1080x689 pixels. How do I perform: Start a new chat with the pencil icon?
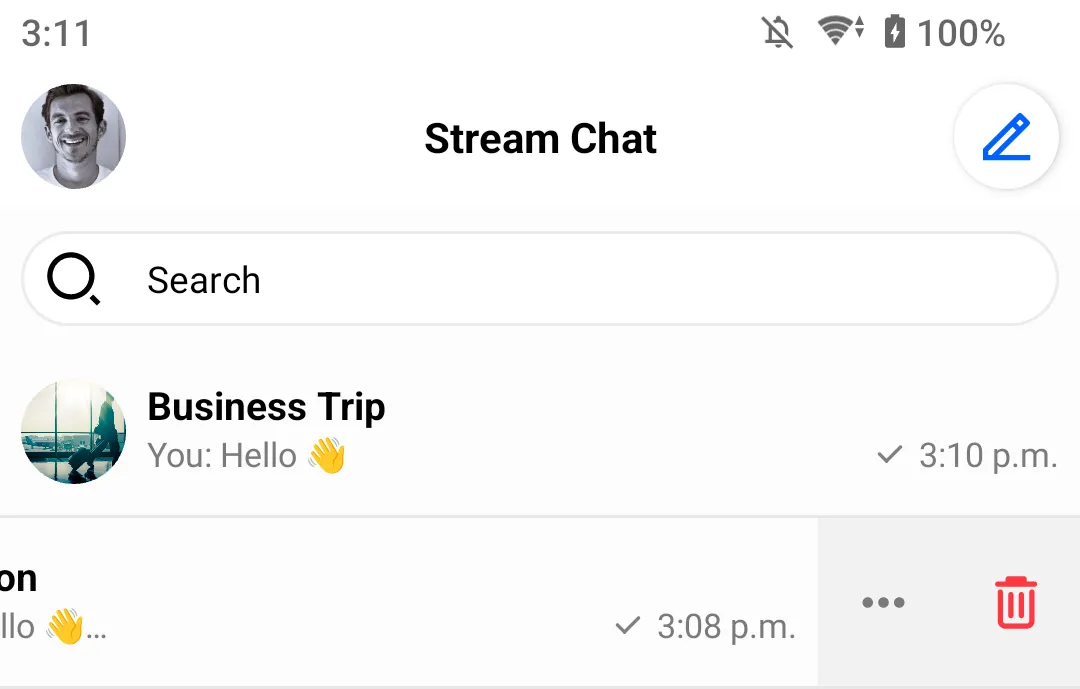(x=1006, y=138)
